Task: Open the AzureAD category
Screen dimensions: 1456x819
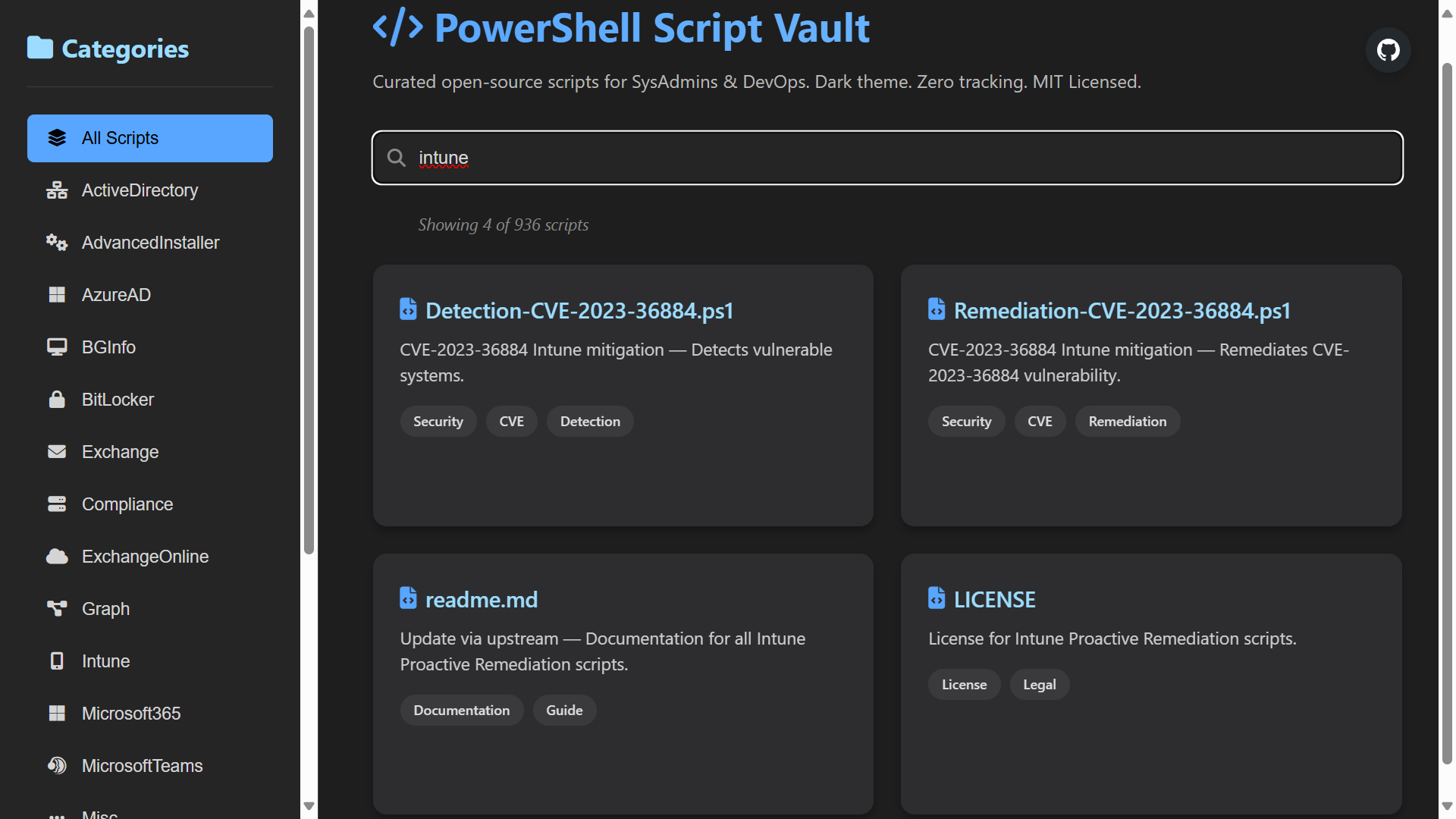Action: pyautogui.click(x=116, y=295)
